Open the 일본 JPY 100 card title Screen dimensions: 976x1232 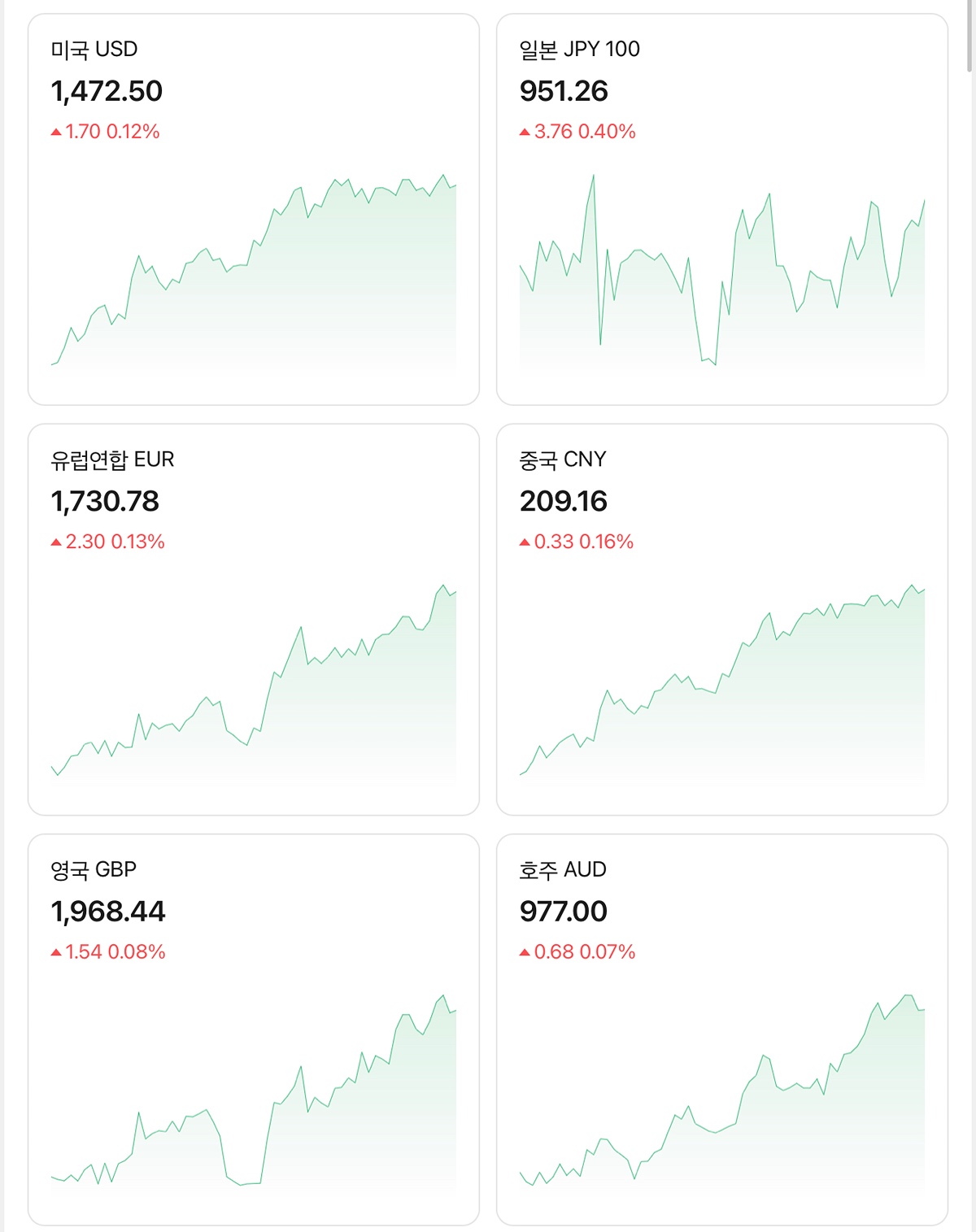(579, 50)
